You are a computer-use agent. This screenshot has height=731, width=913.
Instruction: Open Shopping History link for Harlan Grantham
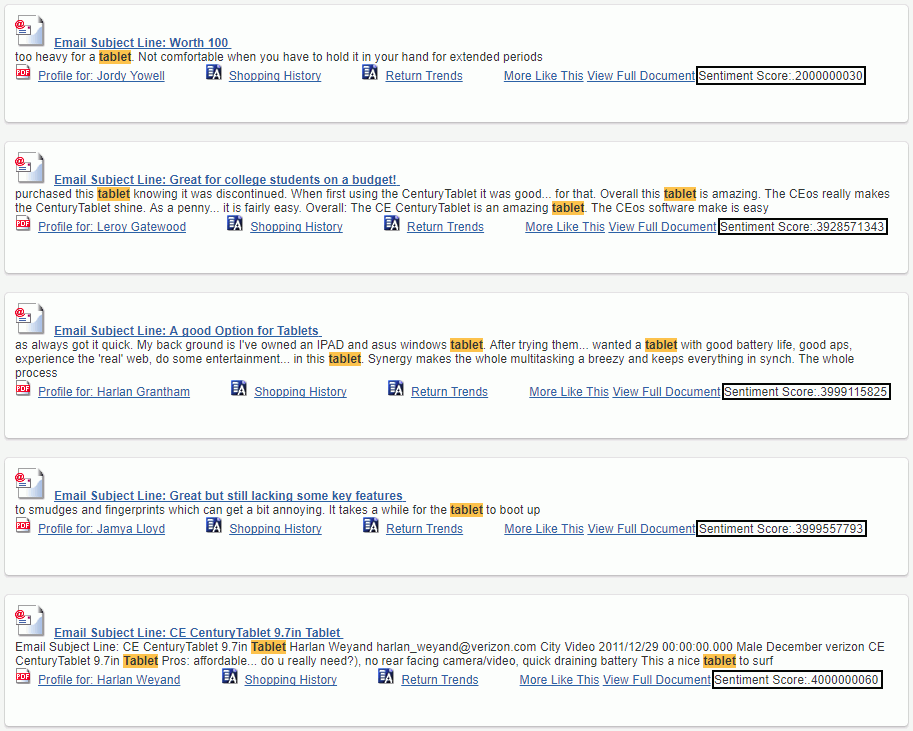pyautogui.click(x=300, y=391)
